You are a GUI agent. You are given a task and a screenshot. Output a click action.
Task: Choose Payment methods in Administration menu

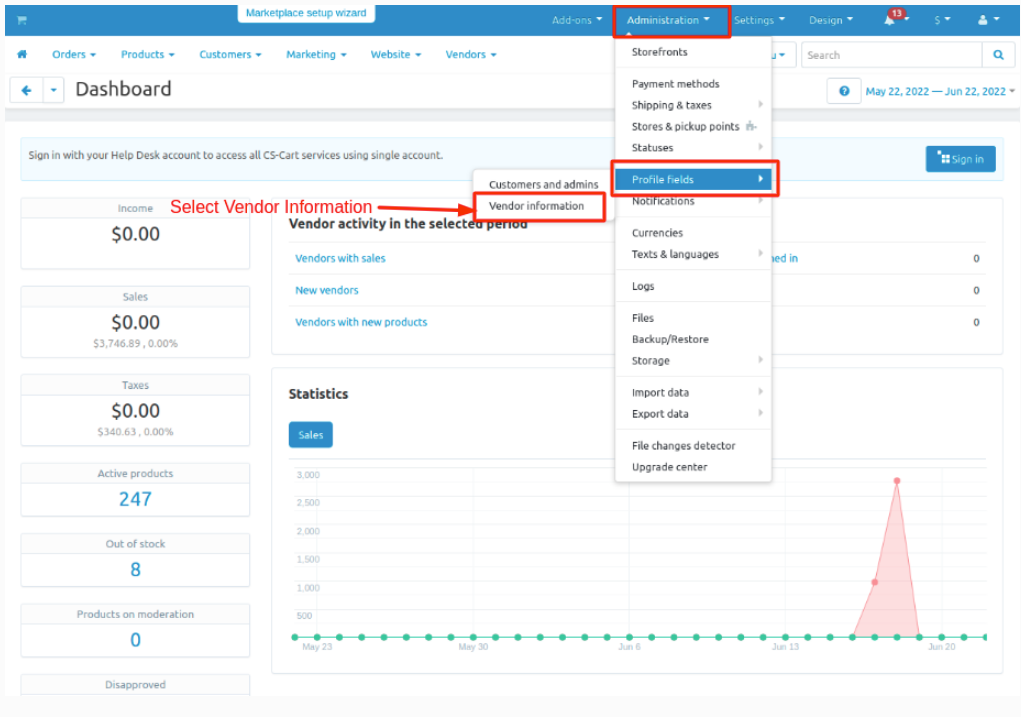tap(675, 84)
